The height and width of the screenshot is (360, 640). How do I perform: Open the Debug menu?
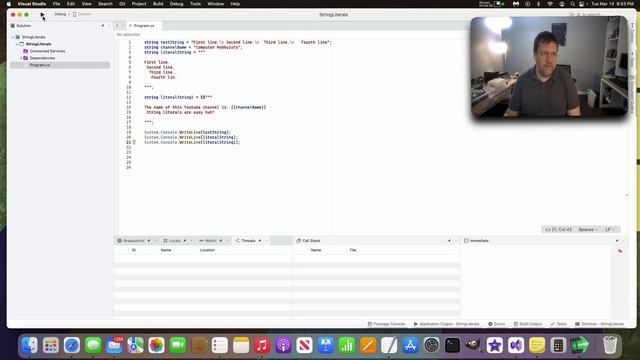click(176, 4)
